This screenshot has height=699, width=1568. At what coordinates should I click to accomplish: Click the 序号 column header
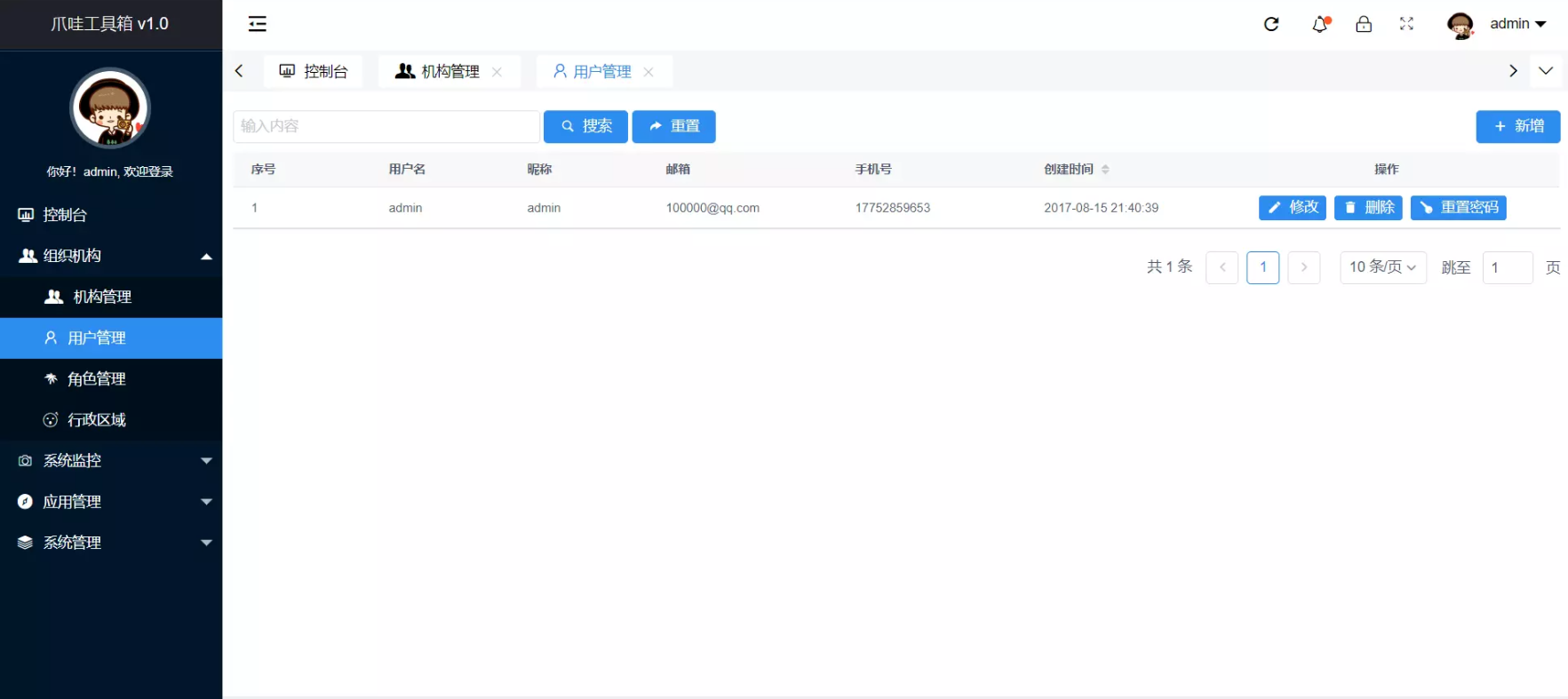[263, 169]
